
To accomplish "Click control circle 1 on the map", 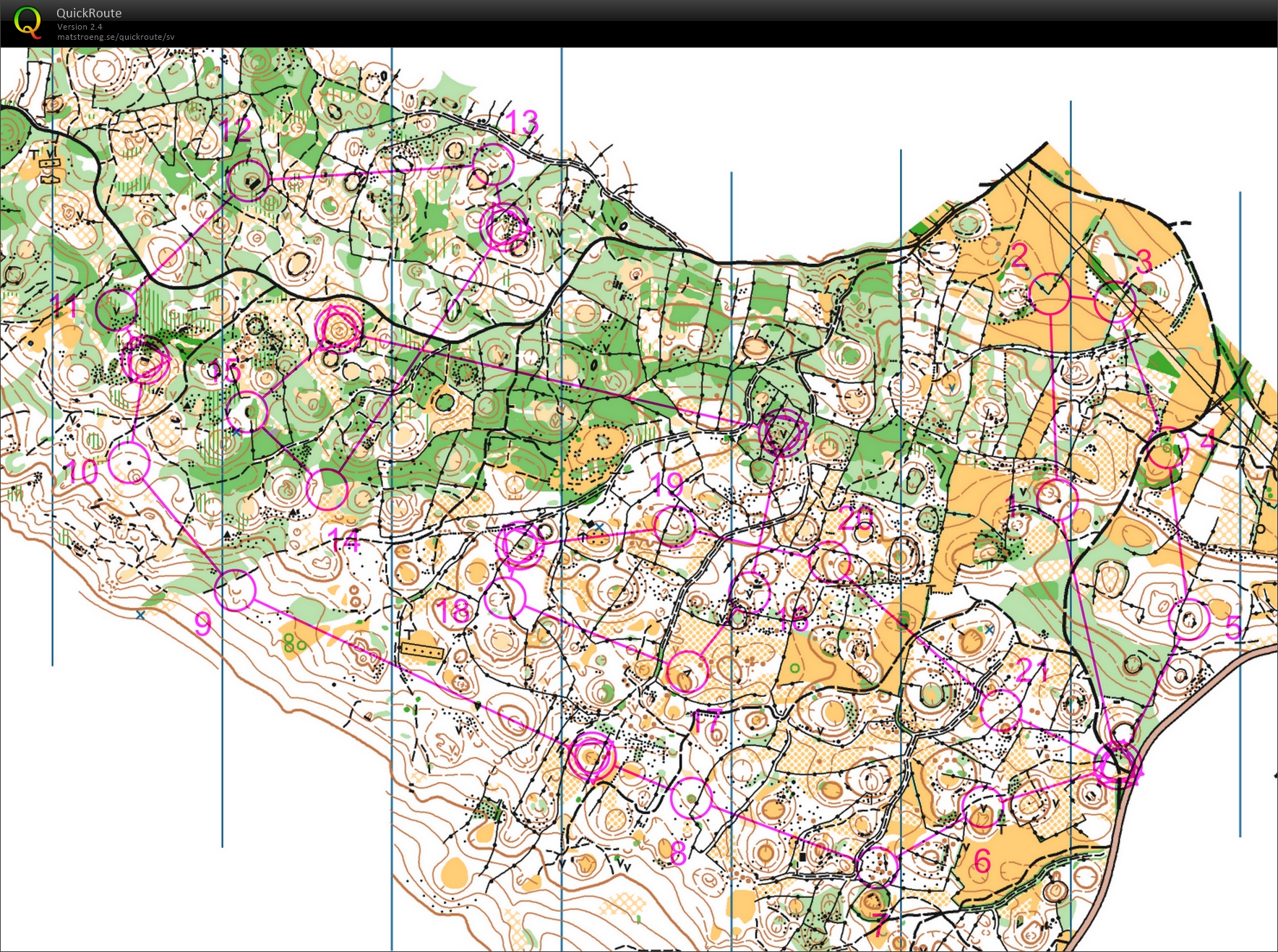I will coord(1058,499).
